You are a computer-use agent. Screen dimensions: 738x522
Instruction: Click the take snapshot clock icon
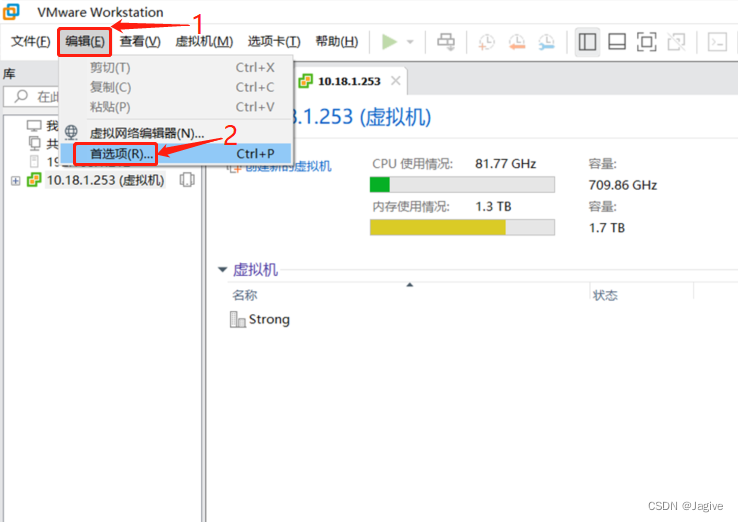[x=486, y=42]
